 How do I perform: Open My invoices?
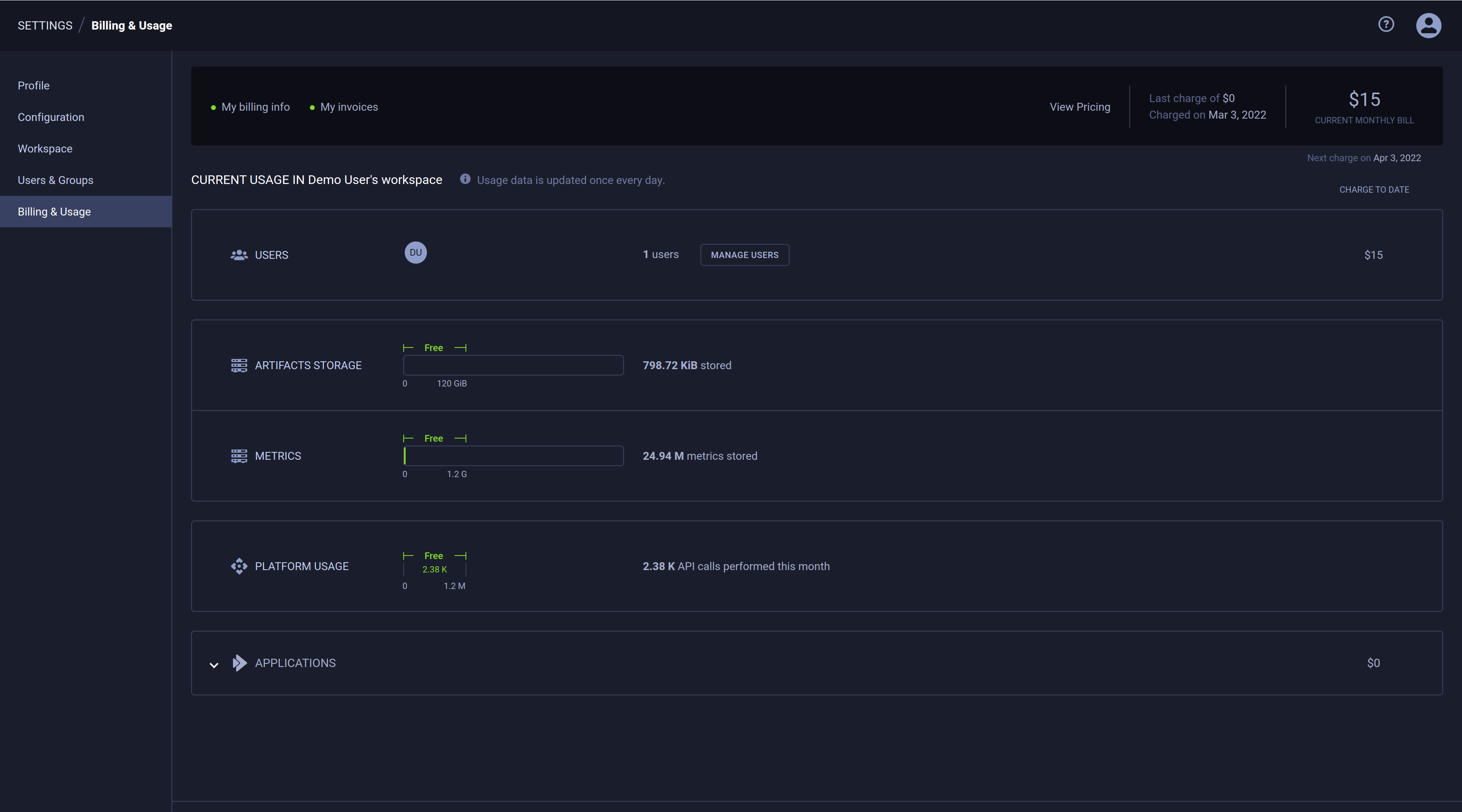(349, 107)
